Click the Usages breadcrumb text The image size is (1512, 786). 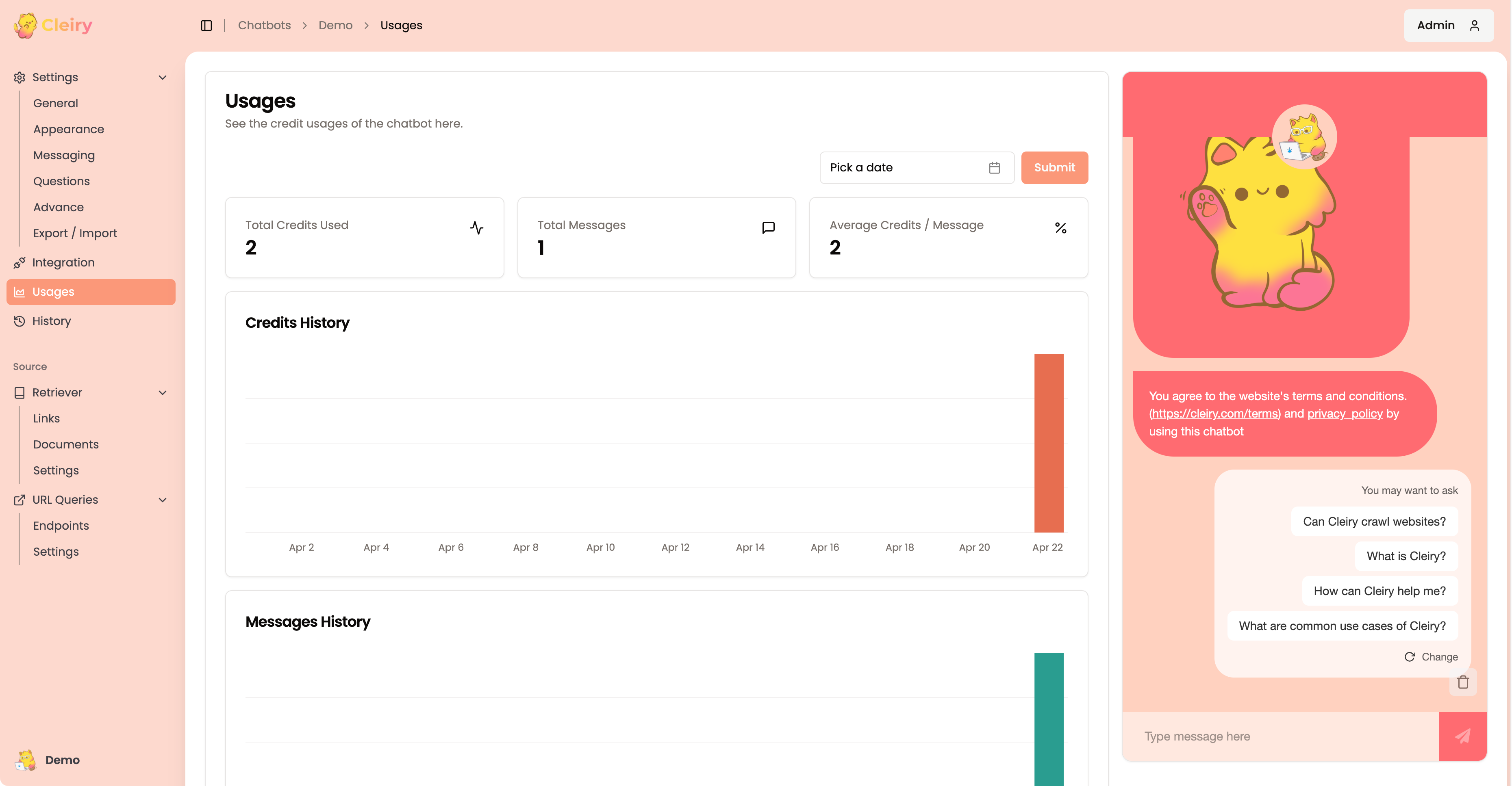click(401, 25)
